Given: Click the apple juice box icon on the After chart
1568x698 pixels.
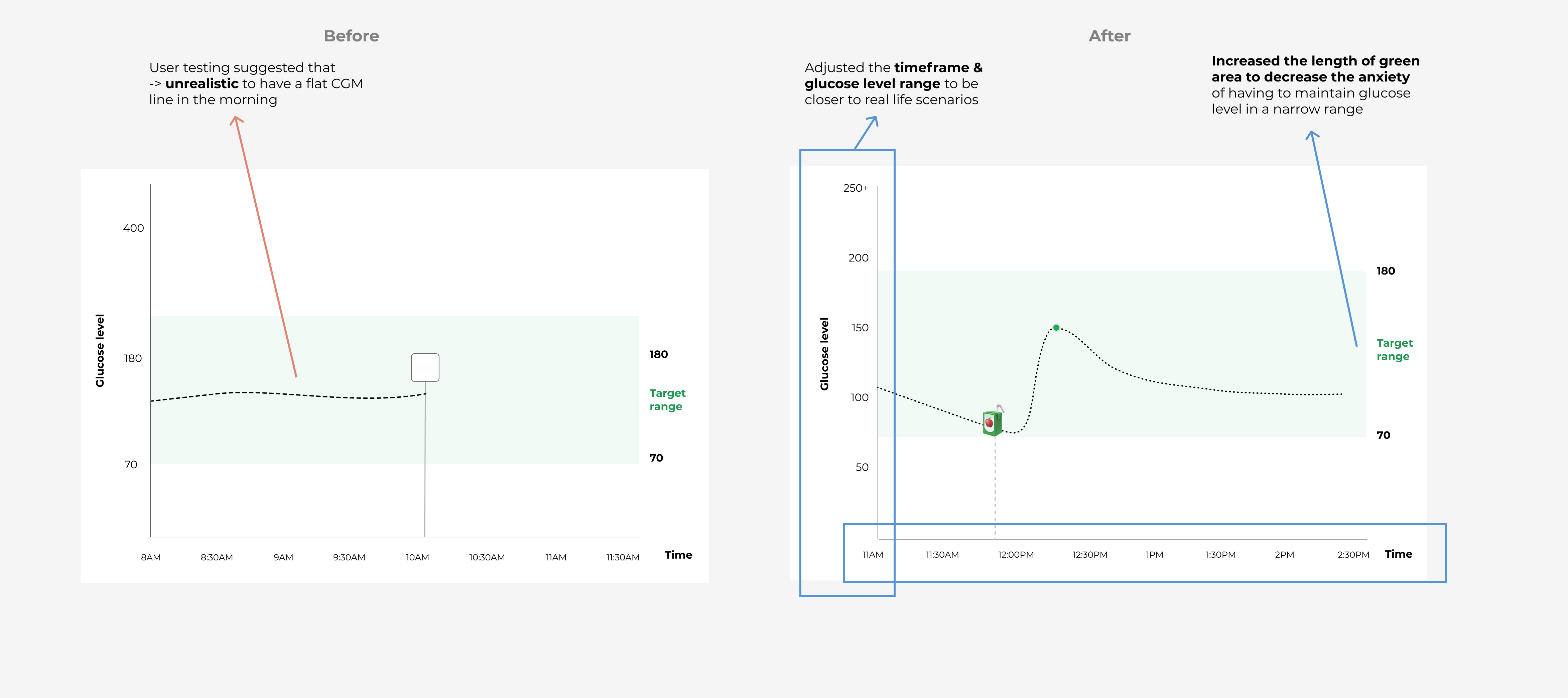Looking at the screenshot, I should click(x=993, y=421).
